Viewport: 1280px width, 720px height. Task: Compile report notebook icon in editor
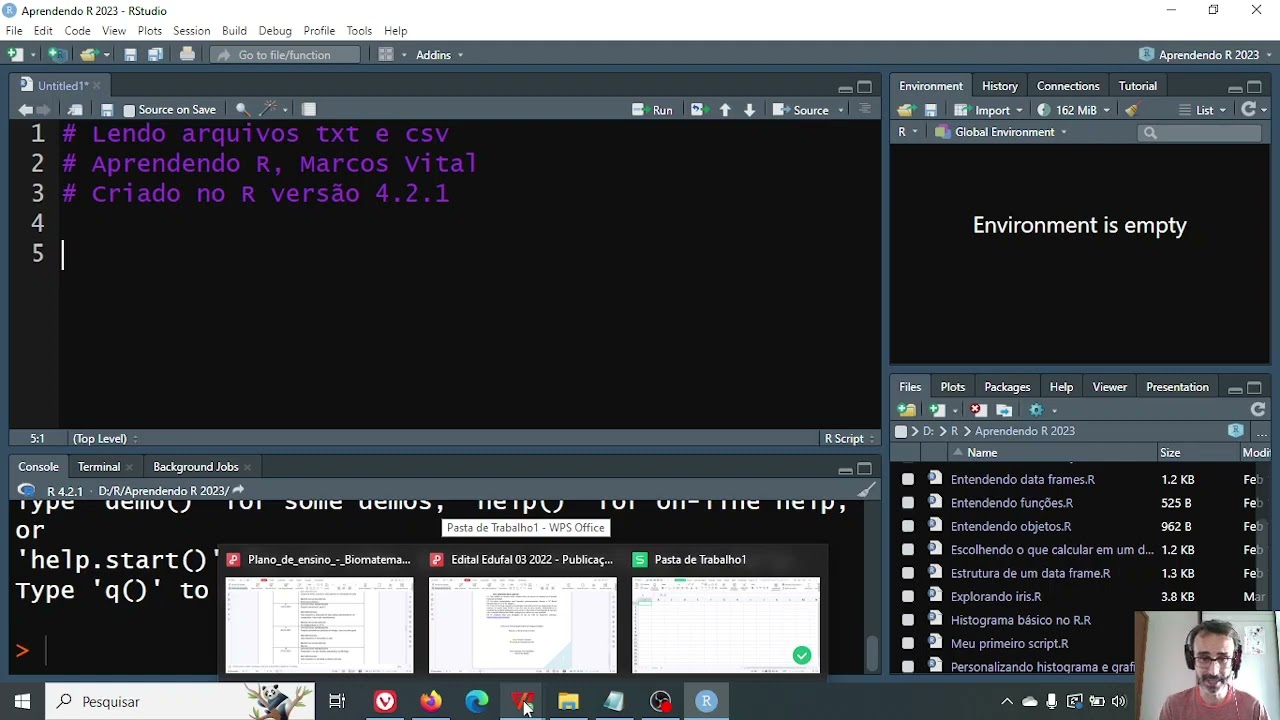[309, 110]
